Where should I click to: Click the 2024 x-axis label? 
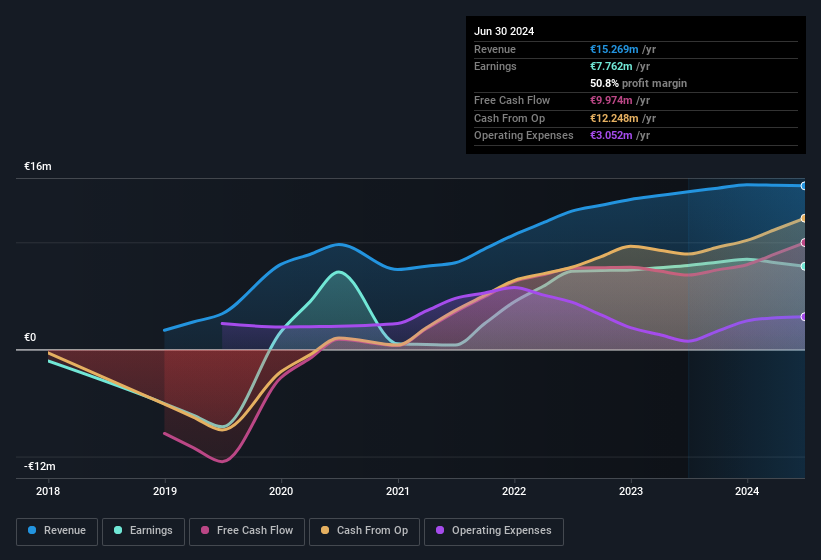point(747,491)
